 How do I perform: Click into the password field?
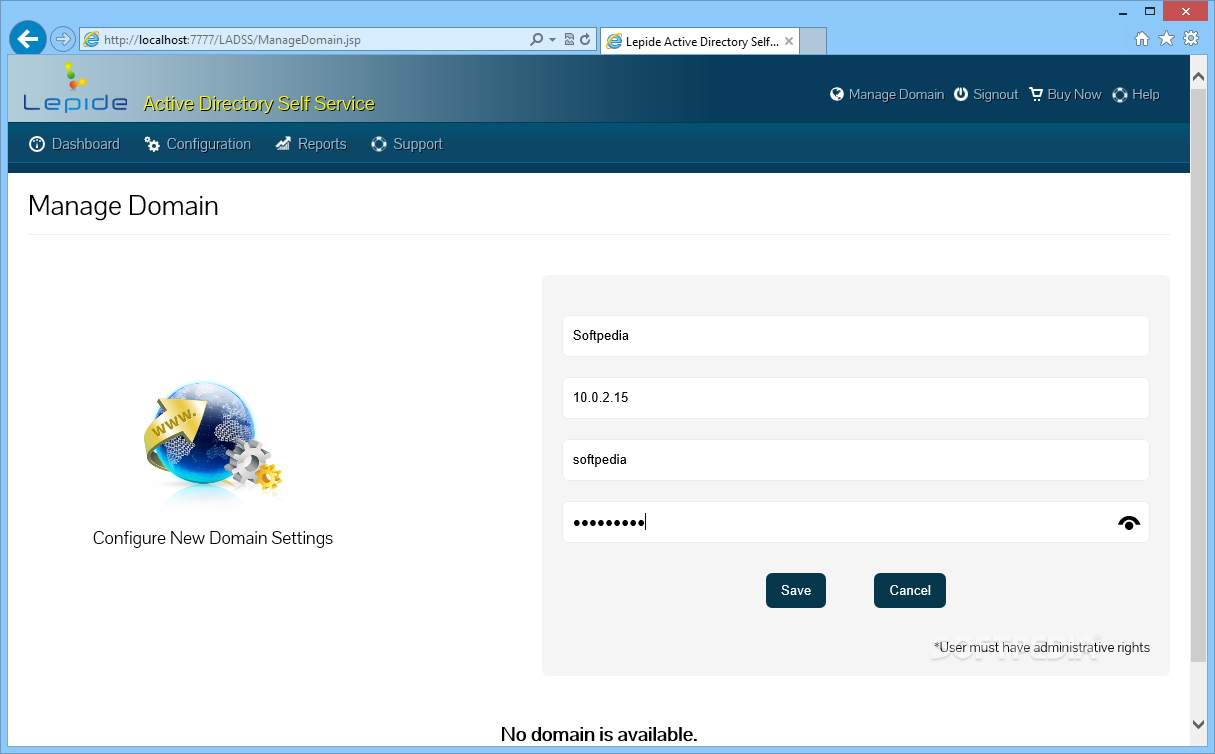855,522
